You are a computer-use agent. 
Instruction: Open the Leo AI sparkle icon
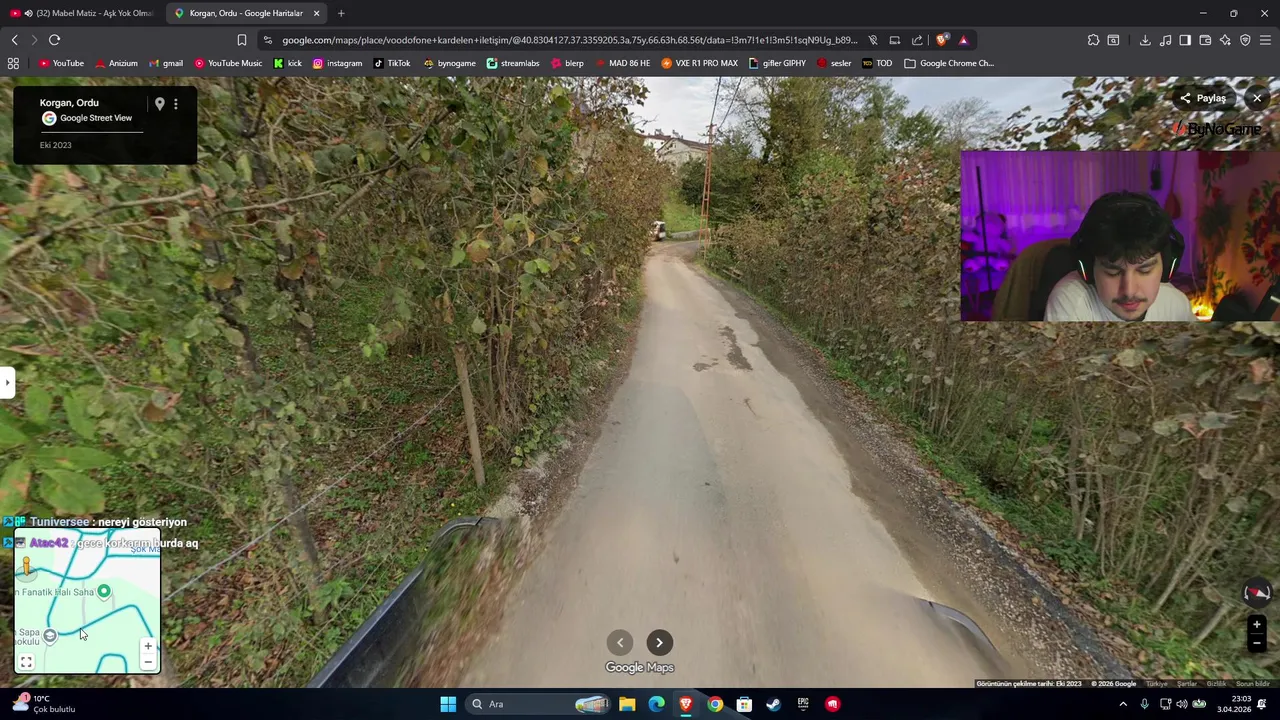1225,40
